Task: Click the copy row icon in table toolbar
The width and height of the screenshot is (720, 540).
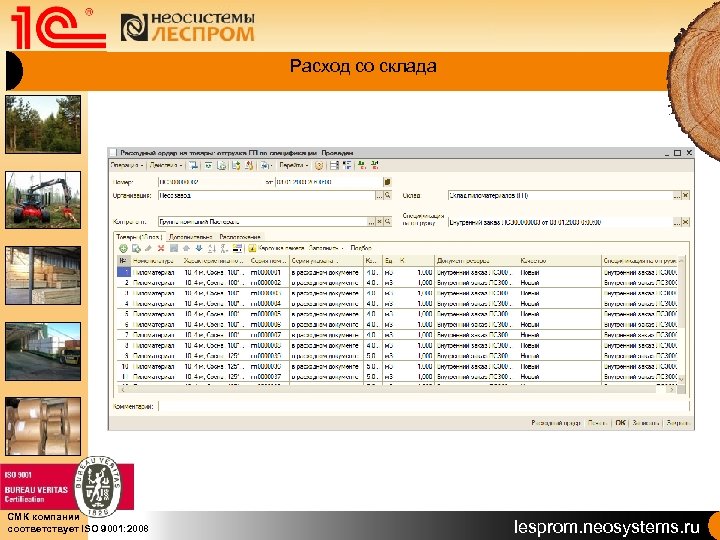Action: point(136,248)
